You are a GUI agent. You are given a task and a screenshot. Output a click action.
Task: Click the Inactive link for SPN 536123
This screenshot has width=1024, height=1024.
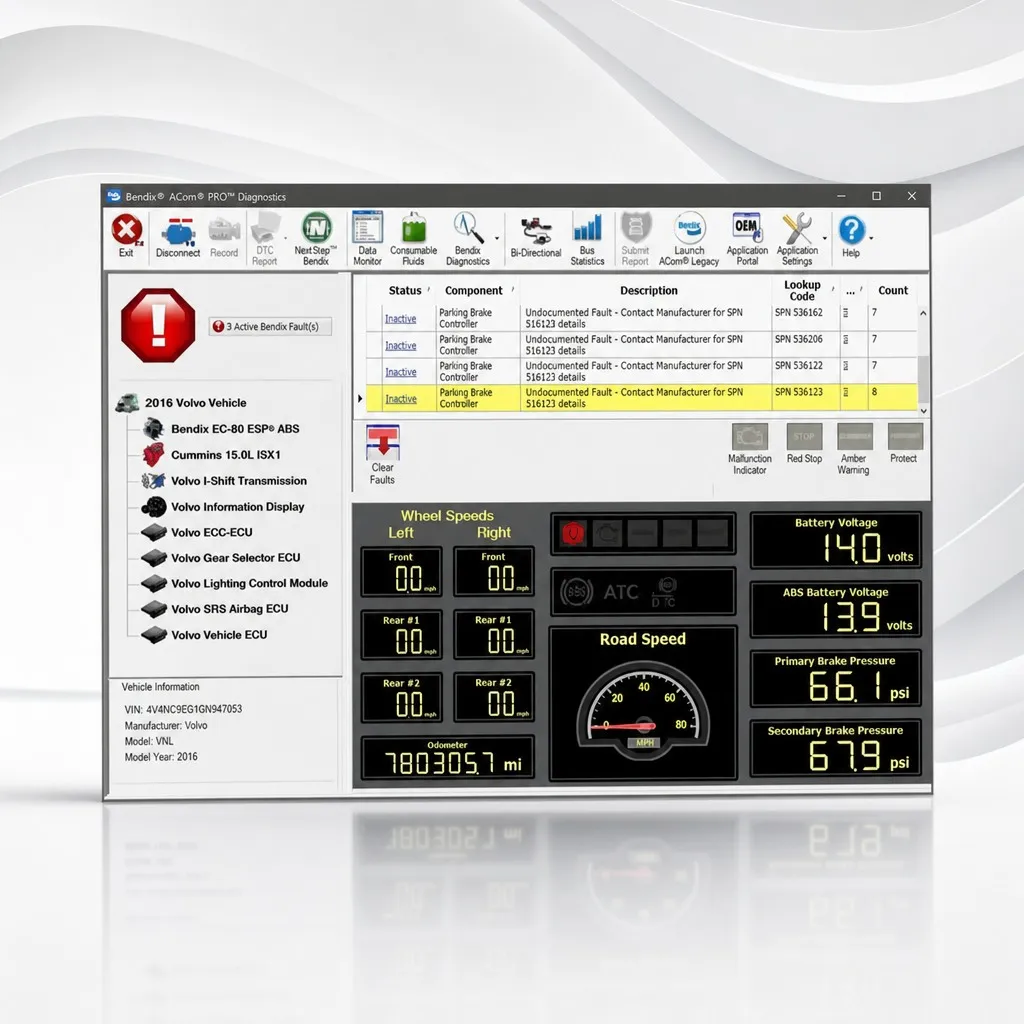400,399
